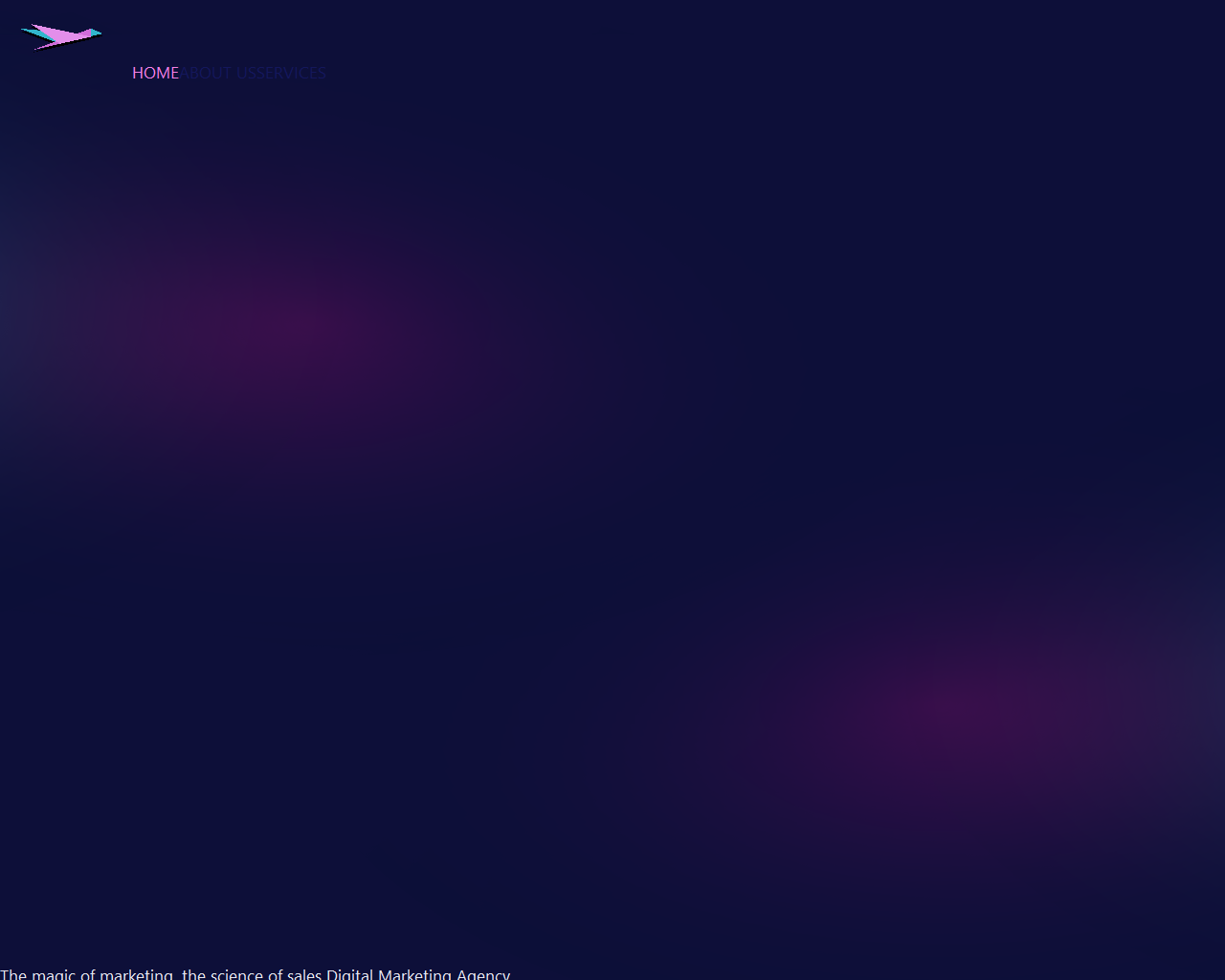Click the center of the upper-left magenta glow
This screenshot has height=980, width=1225.
pos(287,330)
